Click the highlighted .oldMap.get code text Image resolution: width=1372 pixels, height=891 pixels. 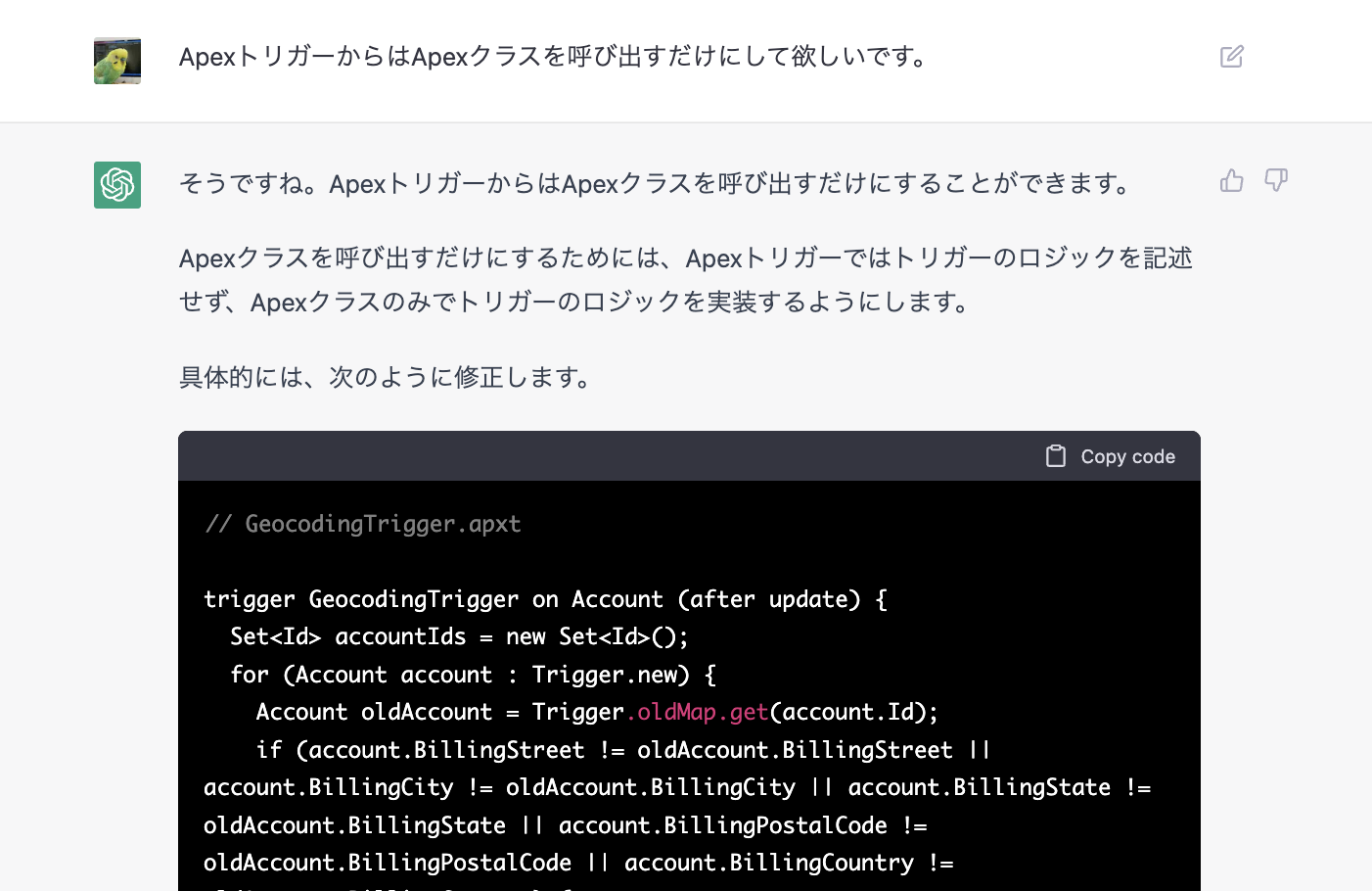pos(697,712)
